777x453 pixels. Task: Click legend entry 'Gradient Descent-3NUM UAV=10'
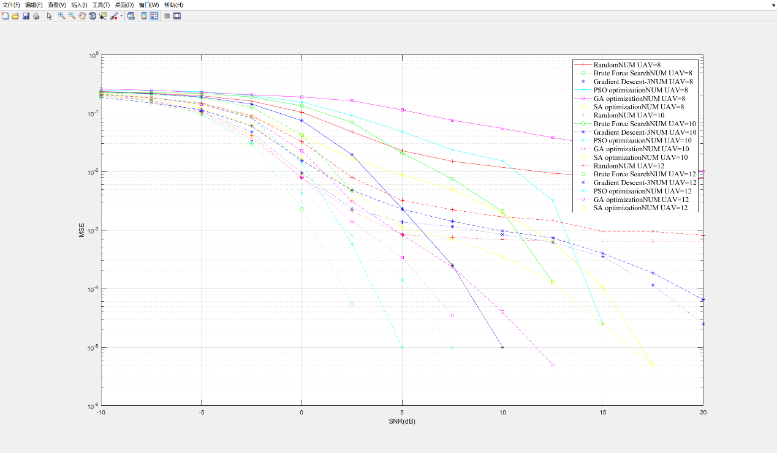(645, 132)
